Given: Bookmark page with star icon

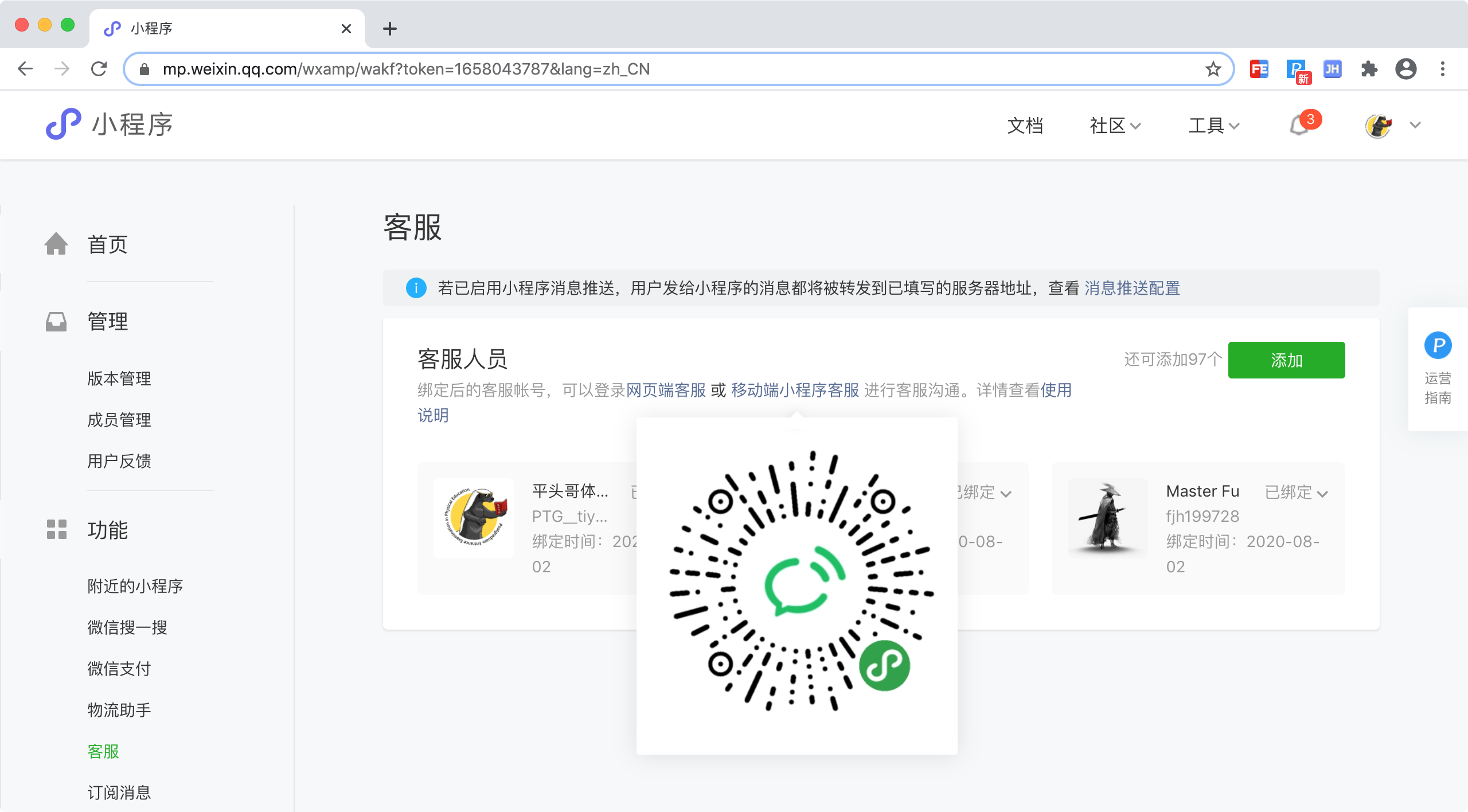Looking at the screenshot, I should click(1213, 69).
